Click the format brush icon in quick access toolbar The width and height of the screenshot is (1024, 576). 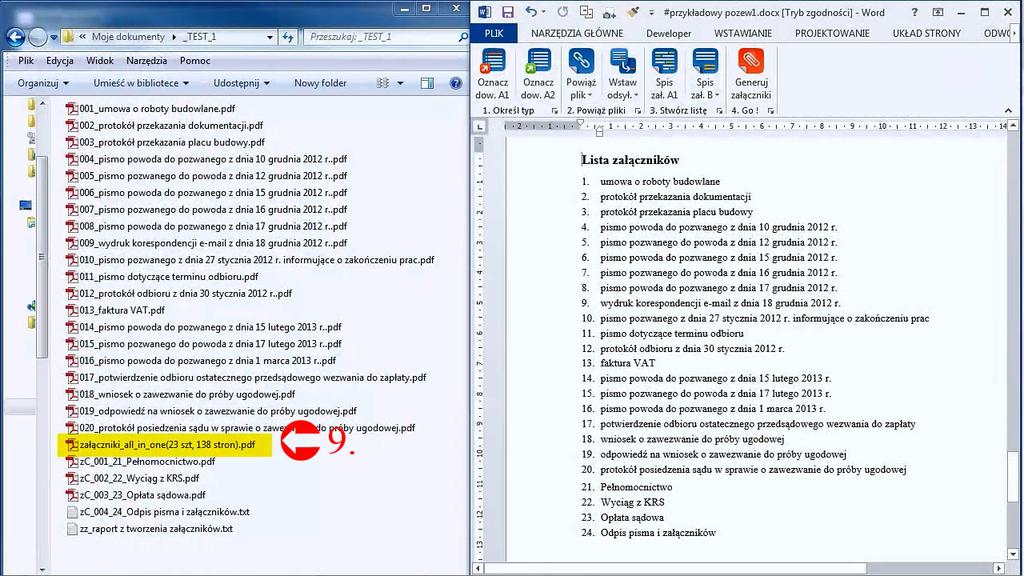[632, 12]
